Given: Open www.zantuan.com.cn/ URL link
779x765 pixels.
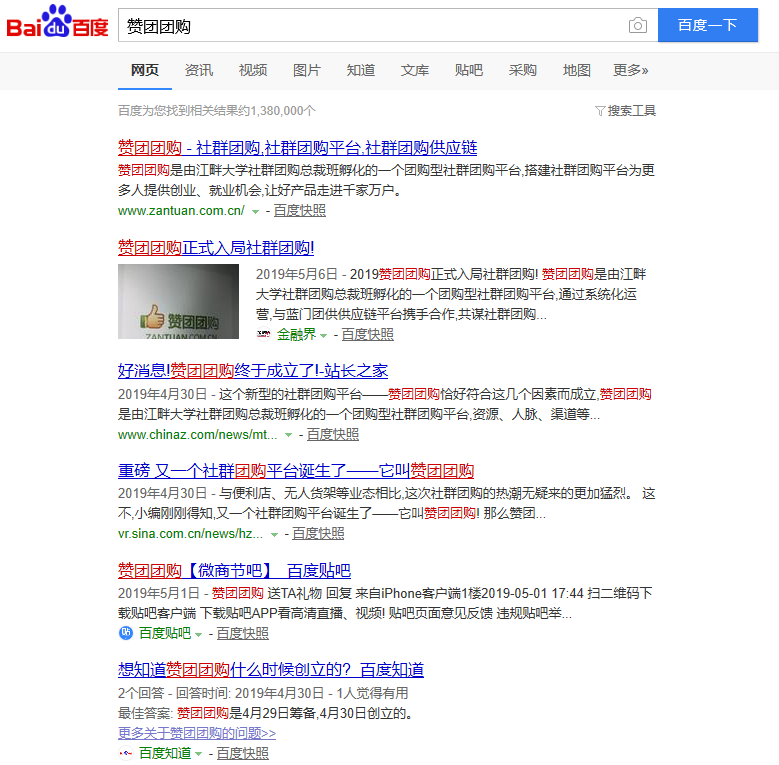Looking at the screenshot, I should pyautogui.click(x=181, y=211).
